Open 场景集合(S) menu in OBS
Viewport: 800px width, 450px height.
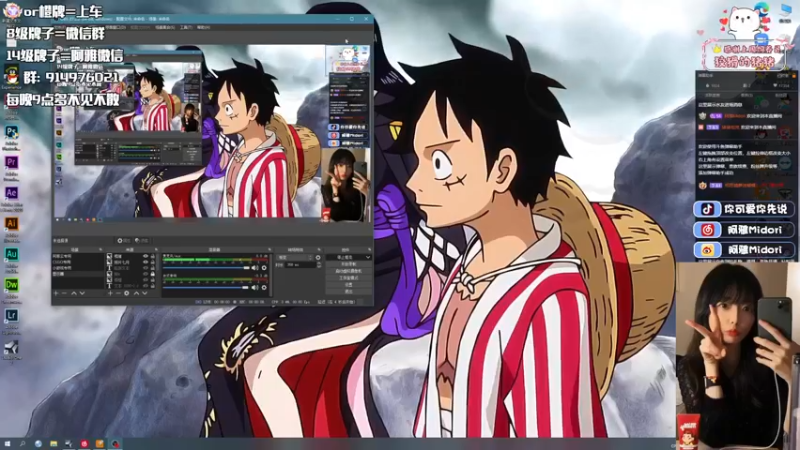165,28
